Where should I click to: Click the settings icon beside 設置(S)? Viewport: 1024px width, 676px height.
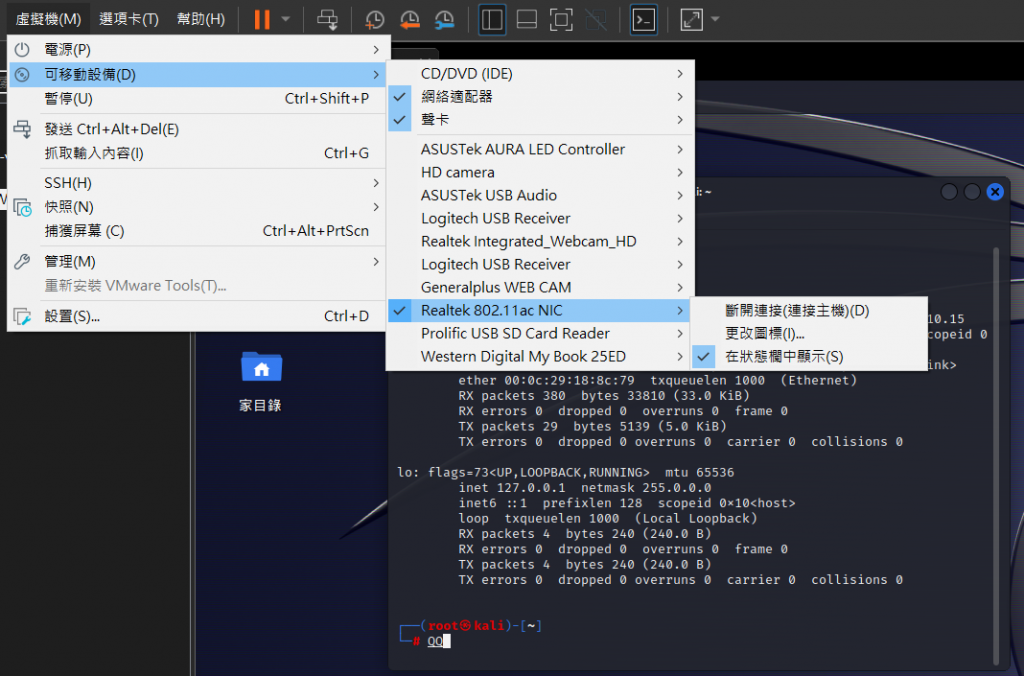22,317
